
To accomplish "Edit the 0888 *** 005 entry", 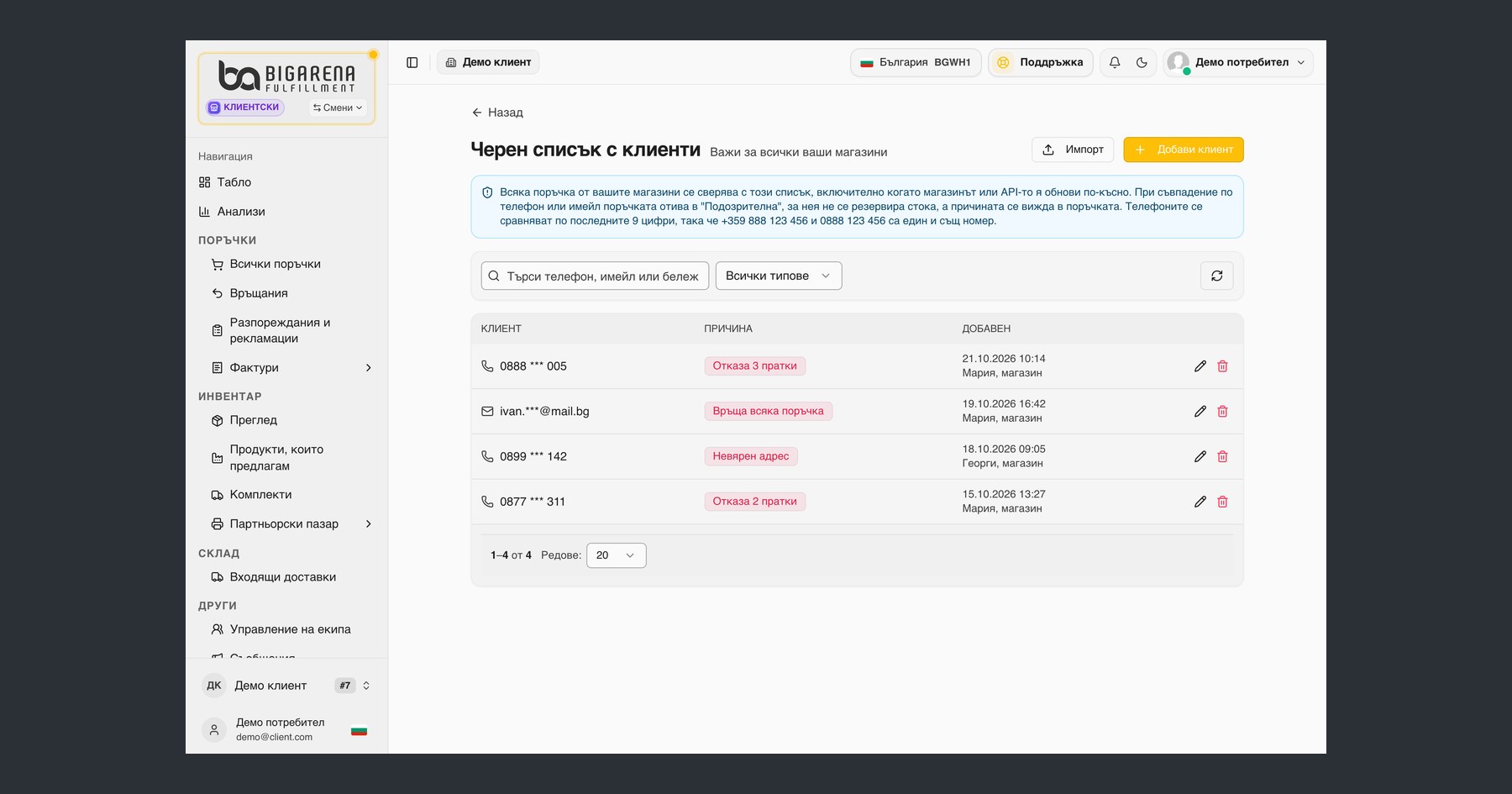I will pos(1200,366).
